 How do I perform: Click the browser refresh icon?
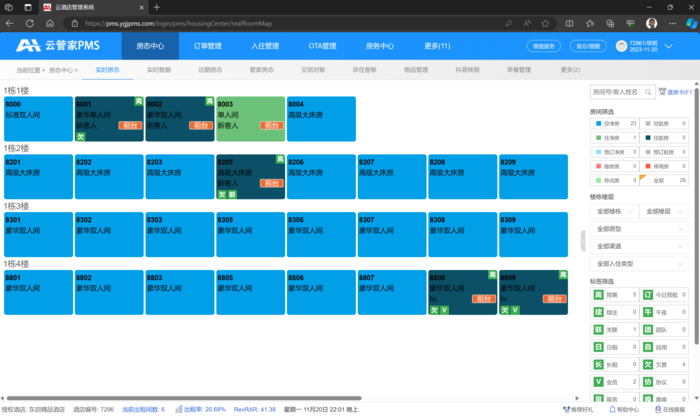29,23
